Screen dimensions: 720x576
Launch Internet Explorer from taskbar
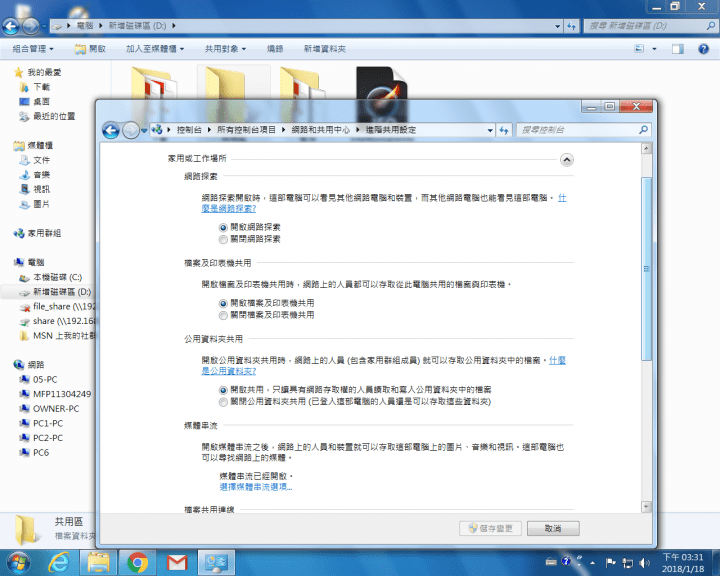[58, 562]
